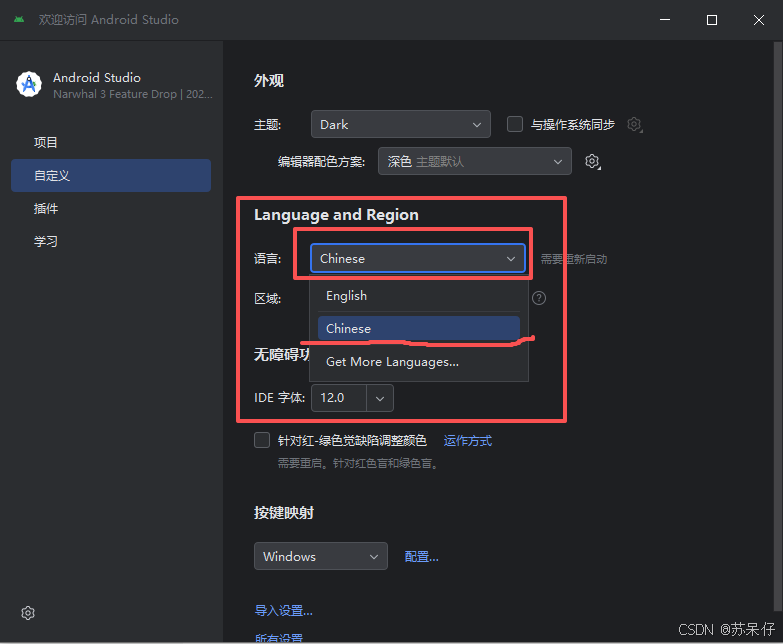
Task: Toggle red-green color deficiency adjustment checkbox
Action: coord(262,440)
